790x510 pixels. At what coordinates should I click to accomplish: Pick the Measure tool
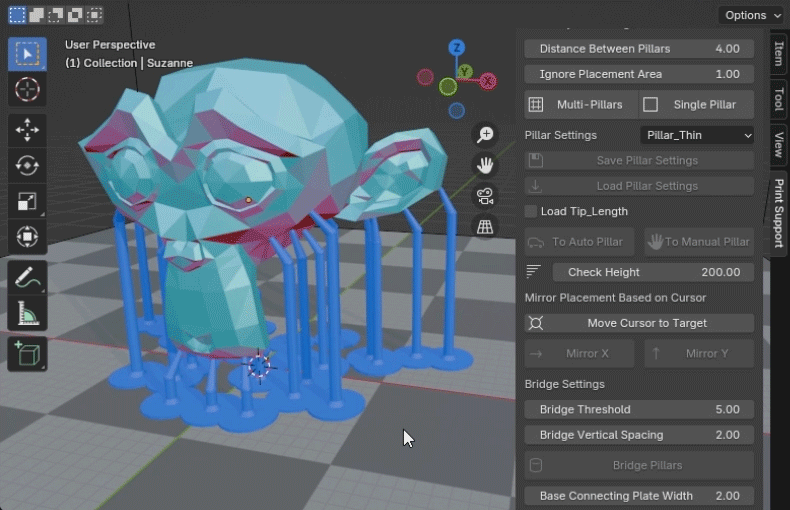27,313
